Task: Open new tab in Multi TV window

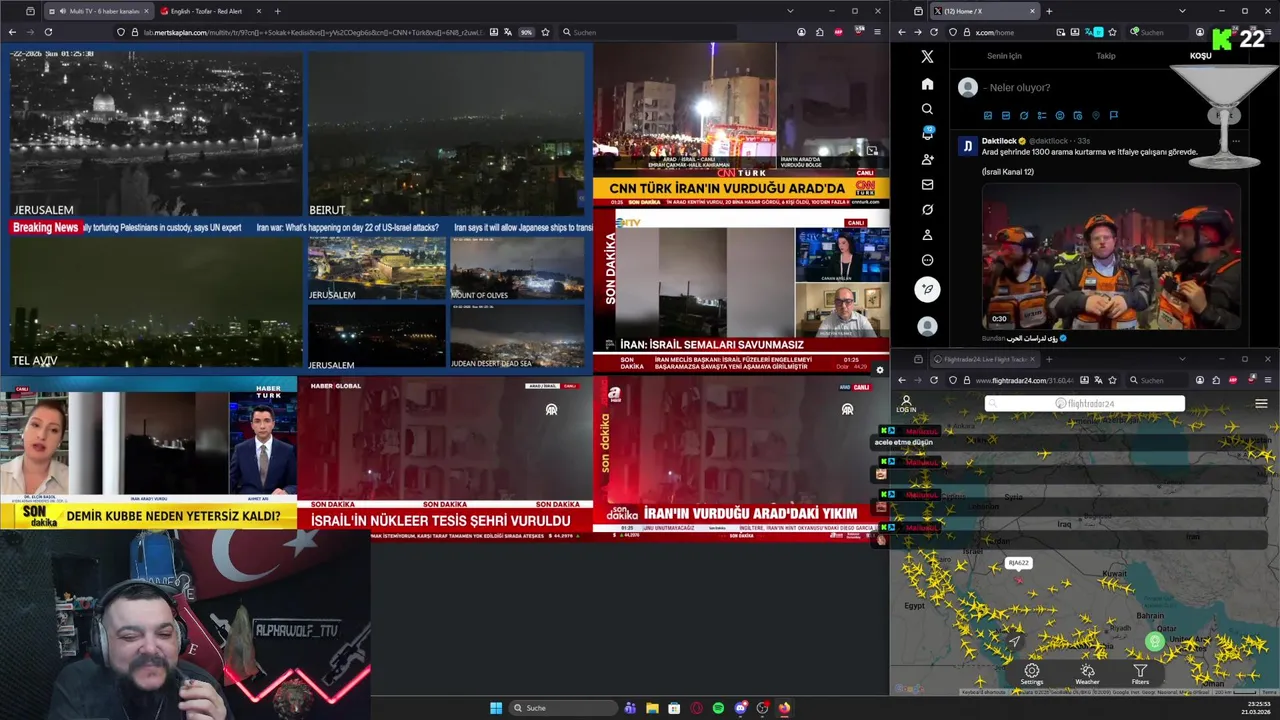Action: point(277,11)
